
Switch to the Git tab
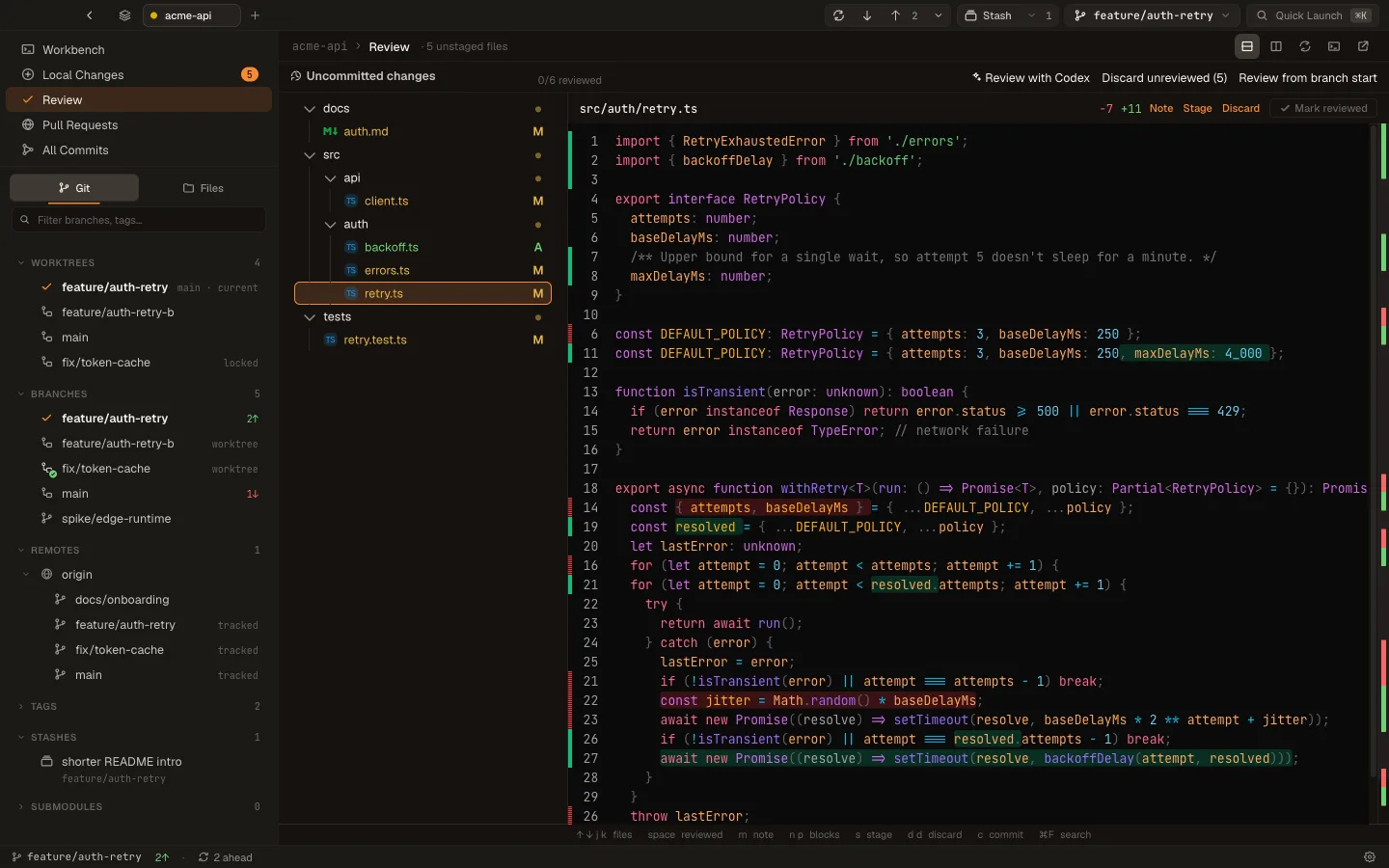[x=74, y=188]
